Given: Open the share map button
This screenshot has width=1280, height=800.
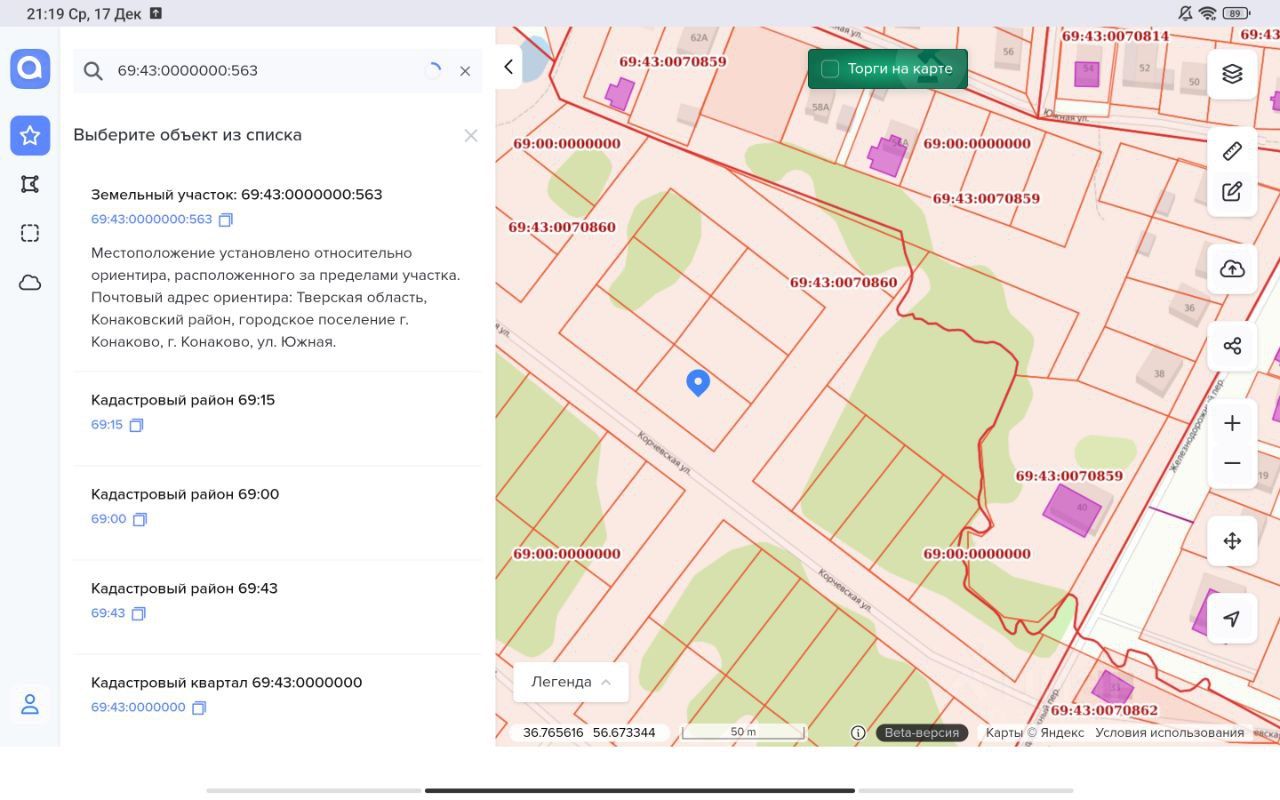Looking at the screenshot, I should pos(1232,346).
